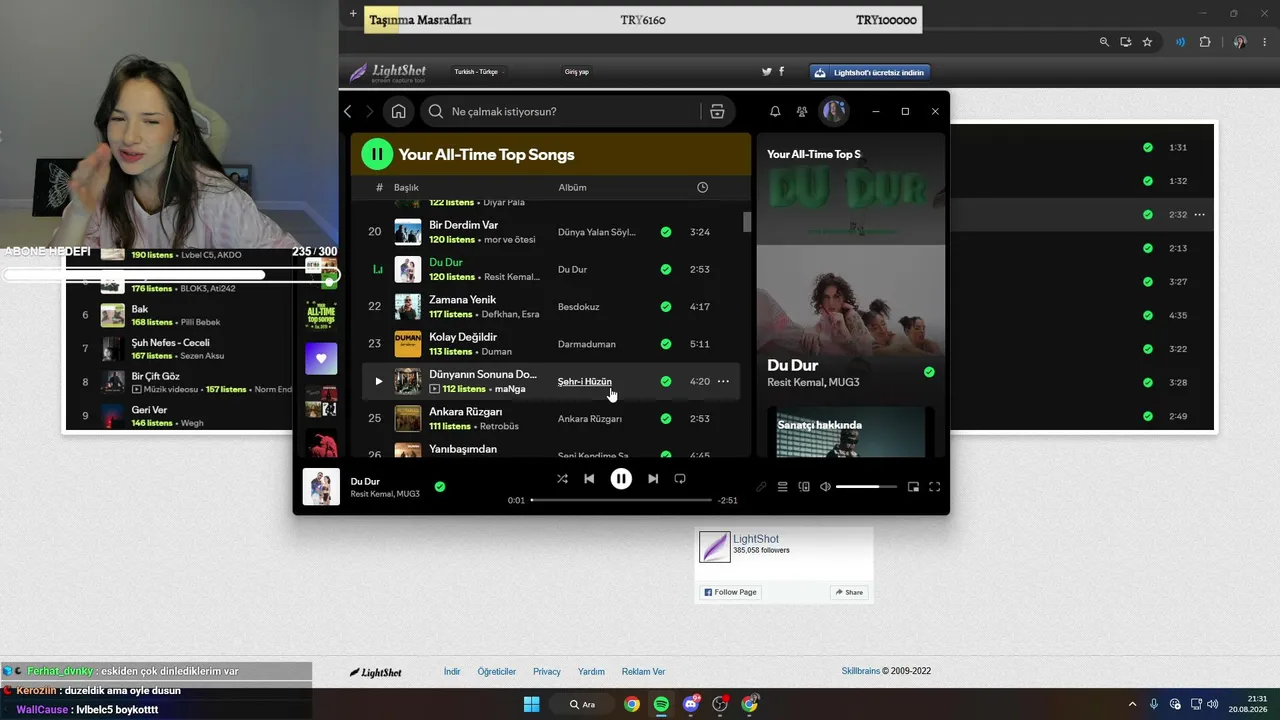The height and width of the screenshot is (720, 1280).
Task: Toggle the saved checkmark for Zamana Yenik
Action: click(666, 306)
